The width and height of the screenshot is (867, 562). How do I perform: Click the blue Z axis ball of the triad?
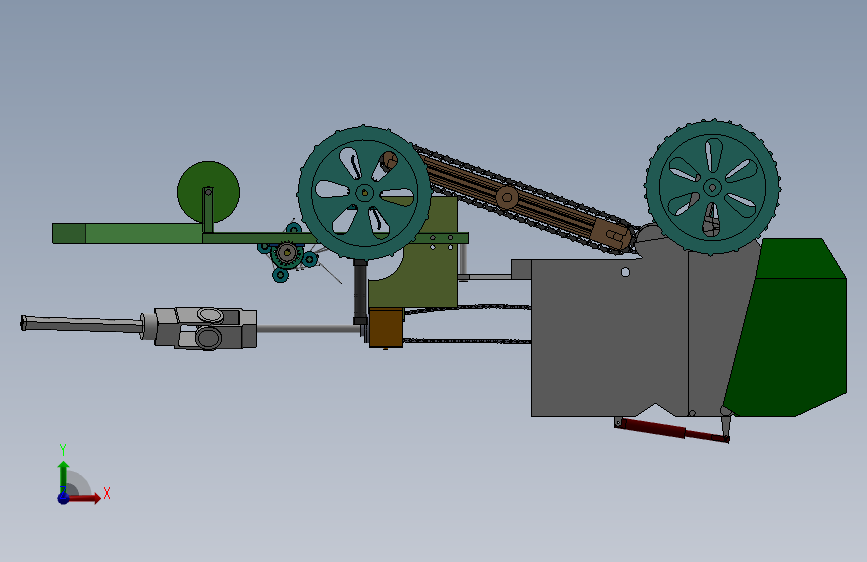tap(63, 498)
